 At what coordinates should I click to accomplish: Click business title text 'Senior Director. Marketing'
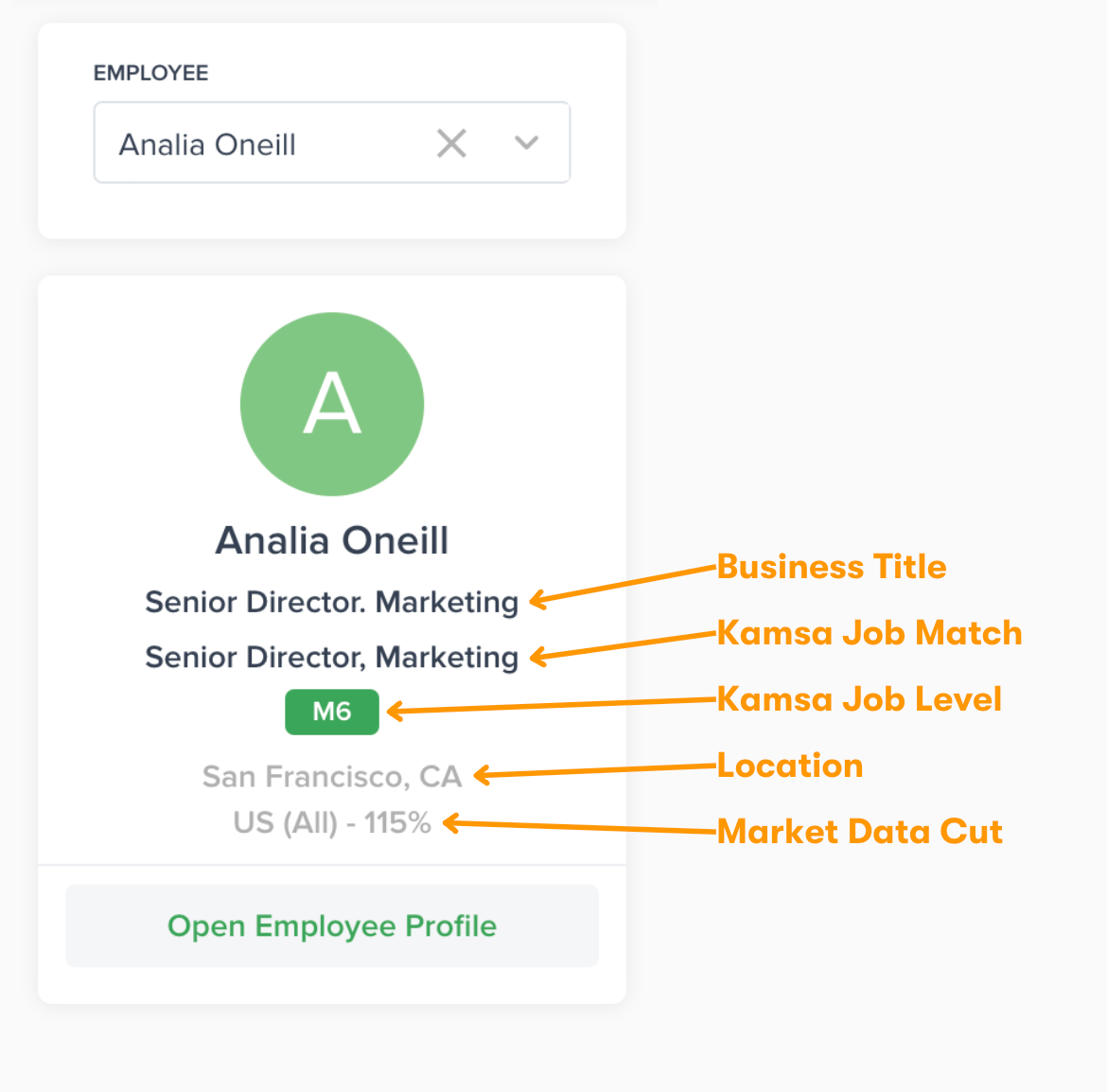point(332,602)
